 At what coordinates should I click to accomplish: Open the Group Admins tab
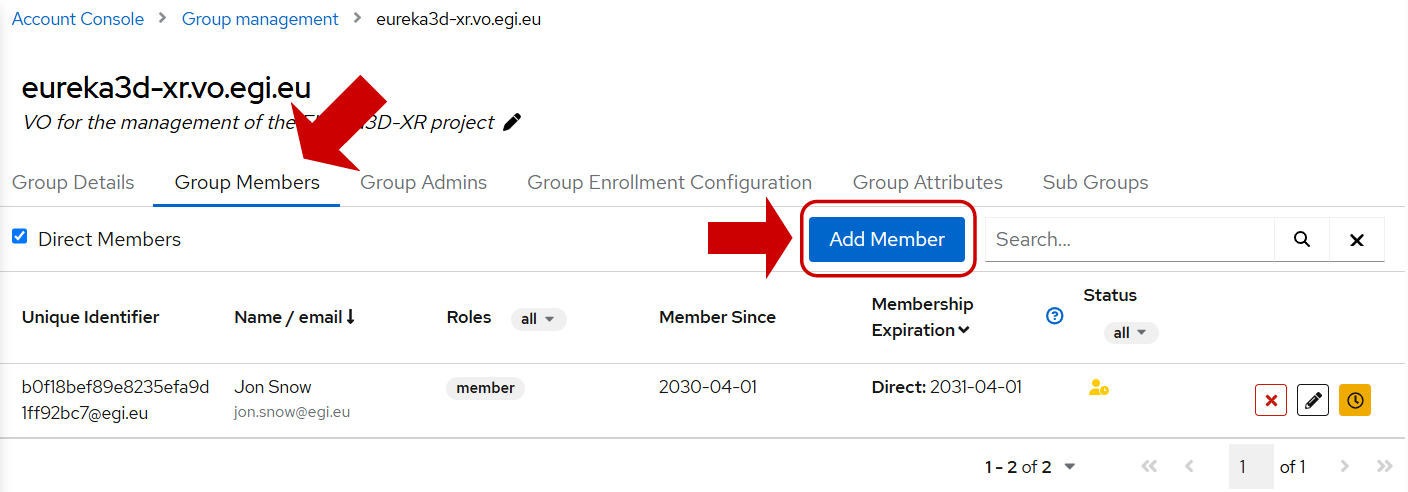[424, 183]
